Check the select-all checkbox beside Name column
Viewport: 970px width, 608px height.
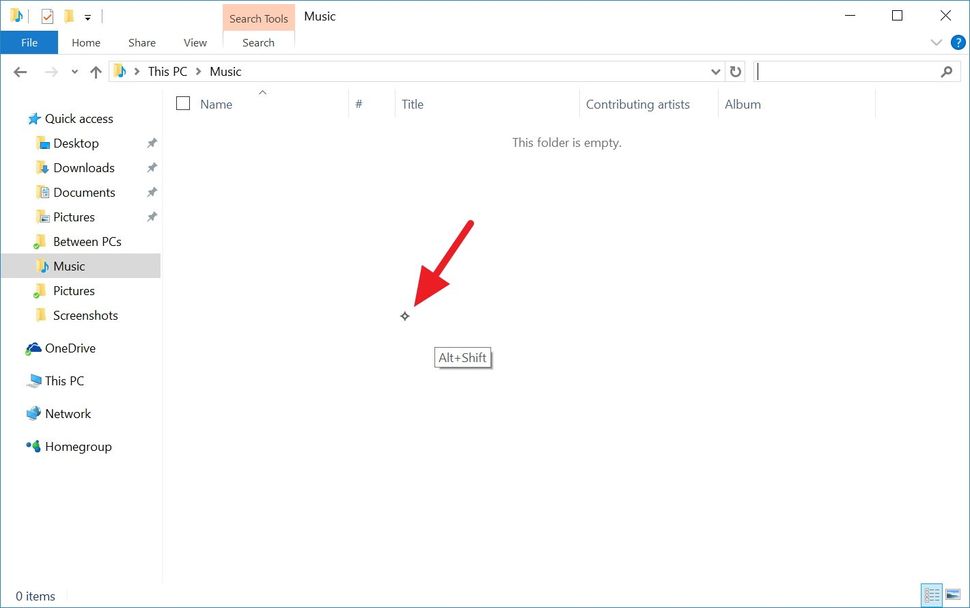click(x=183, y=103)
